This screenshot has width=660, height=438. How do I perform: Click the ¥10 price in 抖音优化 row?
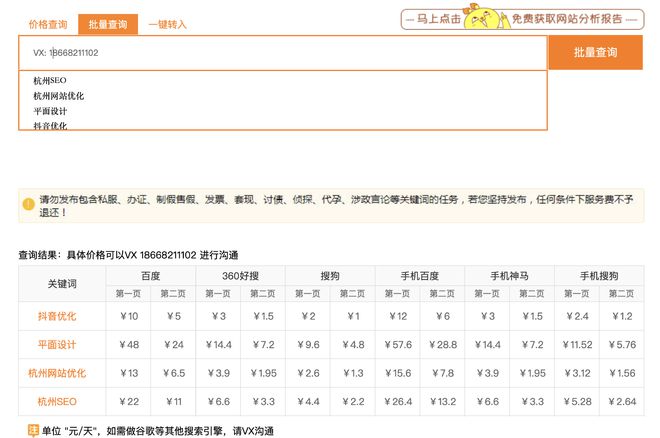[x=129, y=316]
